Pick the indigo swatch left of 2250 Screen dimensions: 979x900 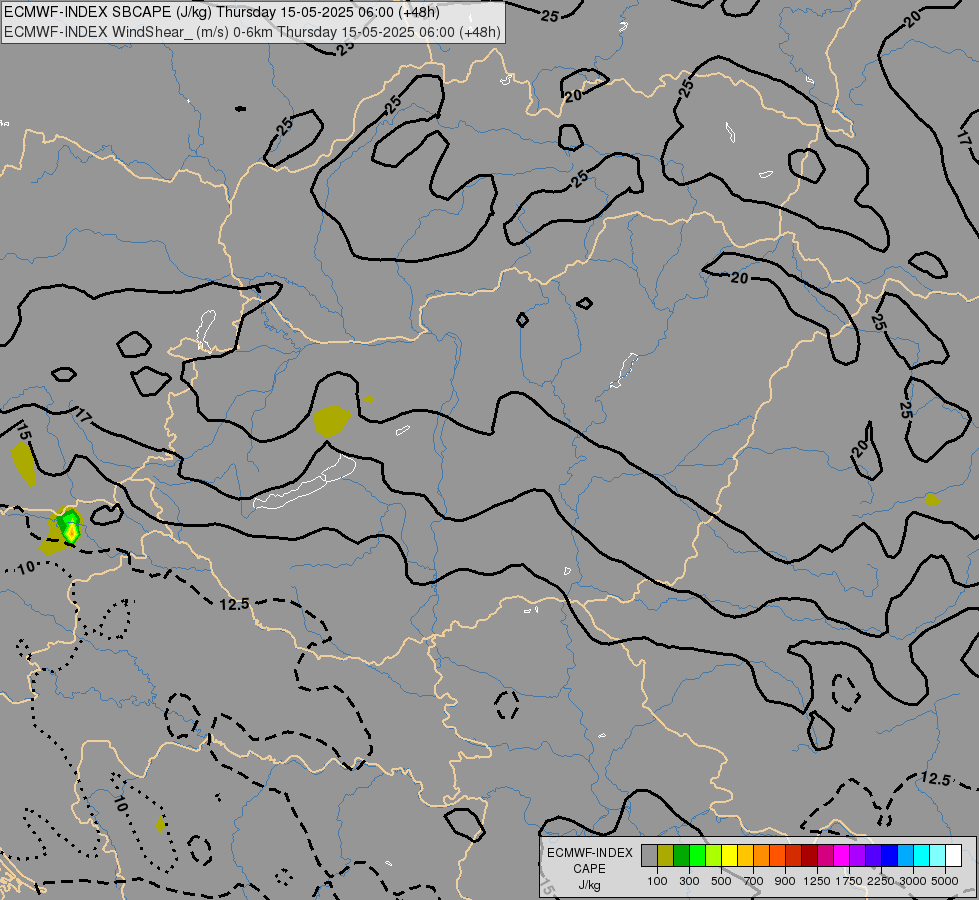point(873,855)
